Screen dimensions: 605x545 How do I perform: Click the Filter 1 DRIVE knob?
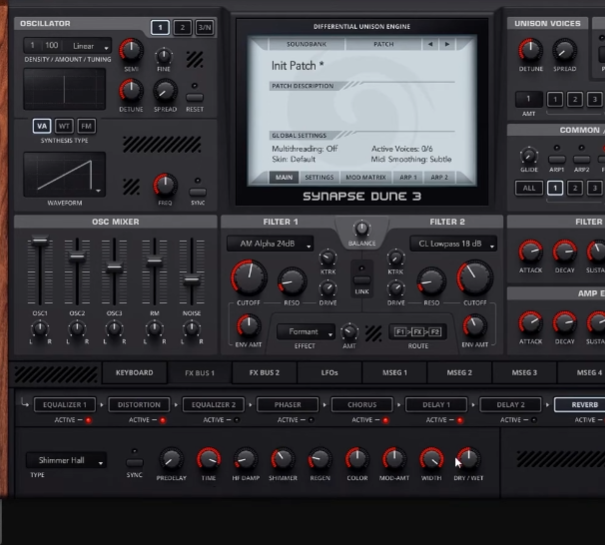click(x=328, y=289)
